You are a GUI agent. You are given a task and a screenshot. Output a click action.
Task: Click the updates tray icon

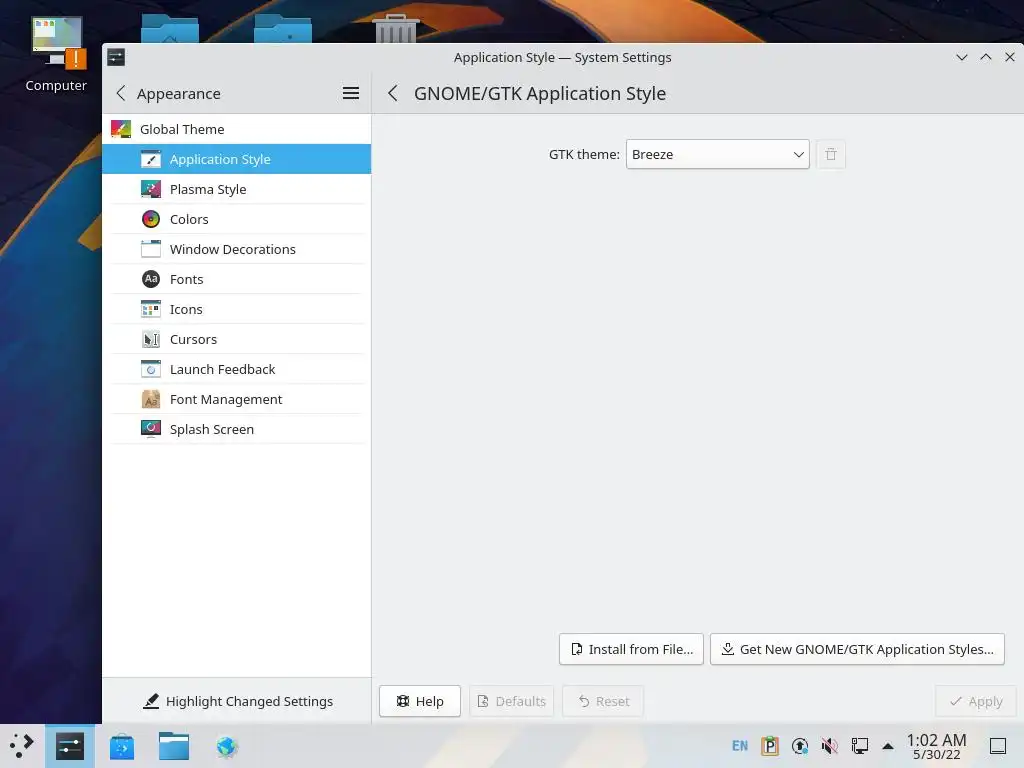pos(800,746)
